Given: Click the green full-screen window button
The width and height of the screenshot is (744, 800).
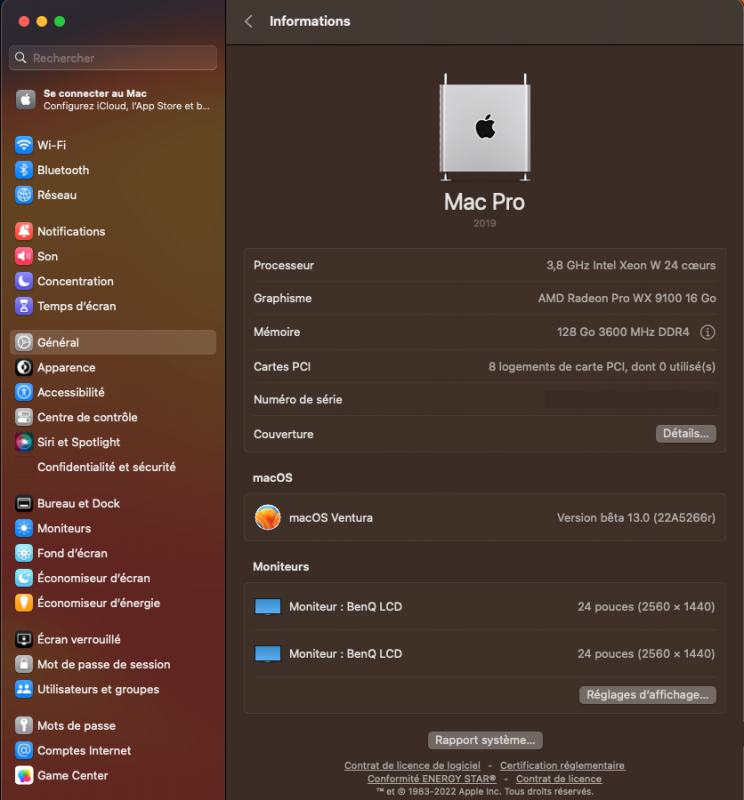Looking at the screenshot, I should 60,21.
